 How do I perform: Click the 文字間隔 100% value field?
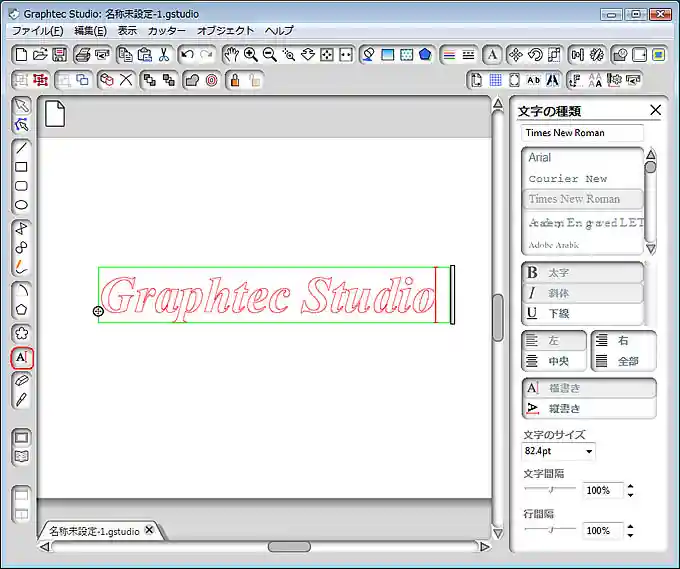[602, 491]
